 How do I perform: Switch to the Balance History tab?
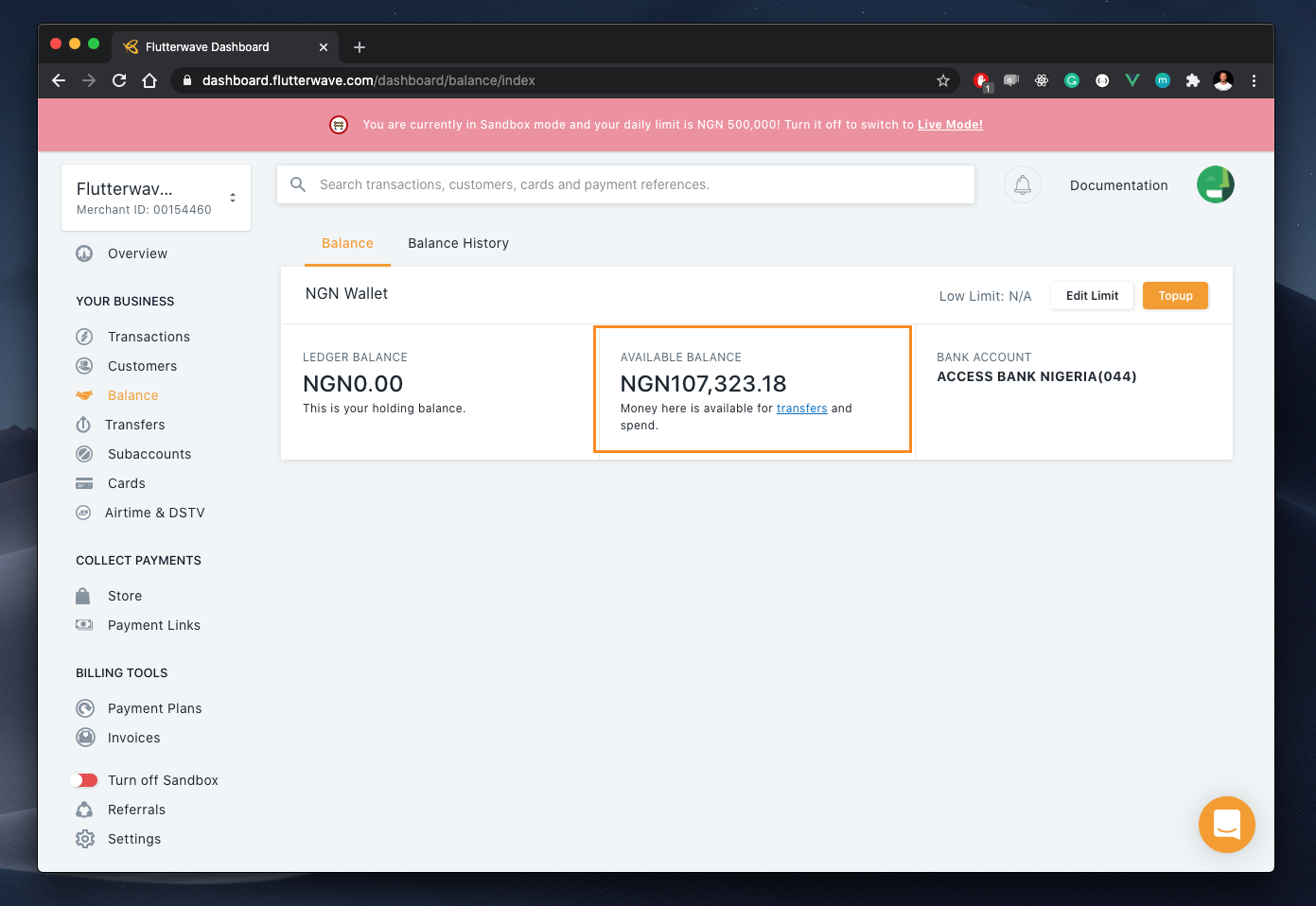(459, 244)
